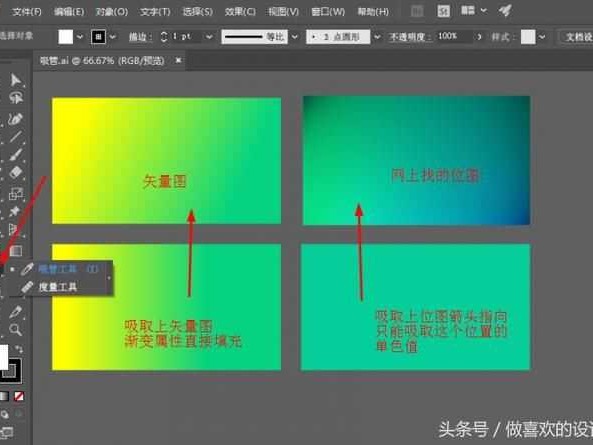
Task: Click the Stock (St) icon
Action: (x=444, y=11)
